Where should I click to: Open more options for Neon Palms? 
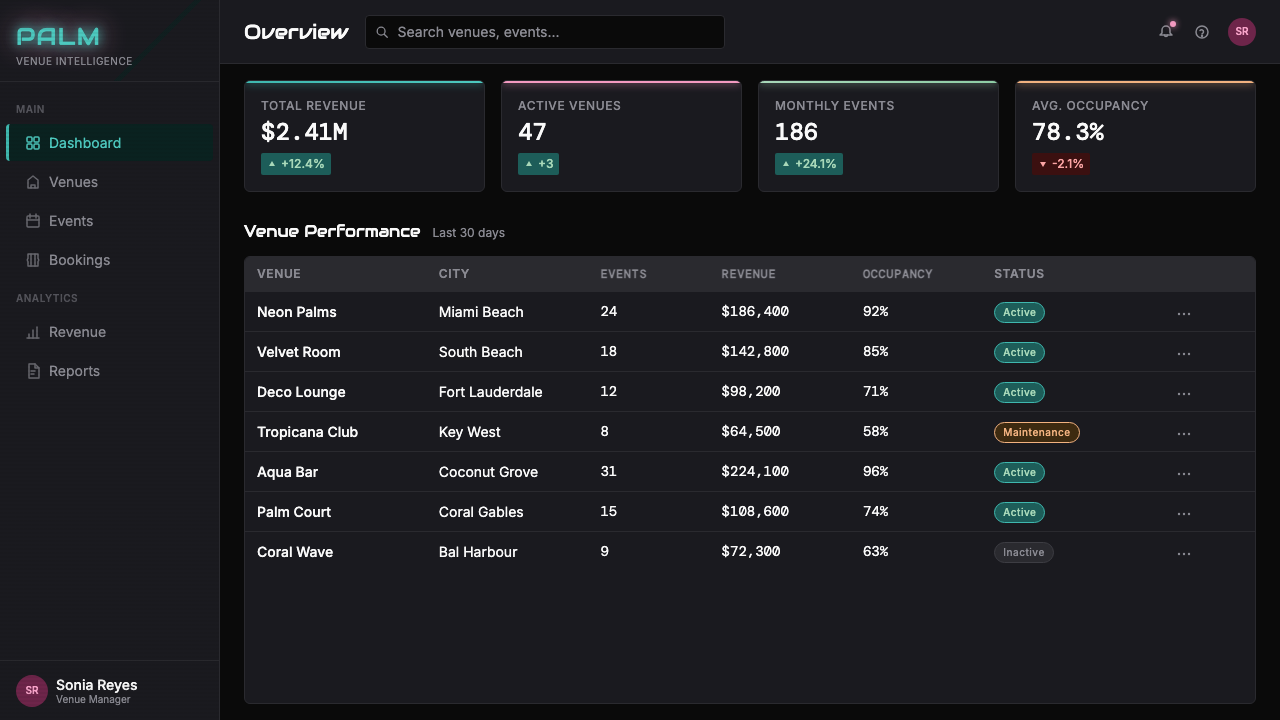pos(1184,313)
